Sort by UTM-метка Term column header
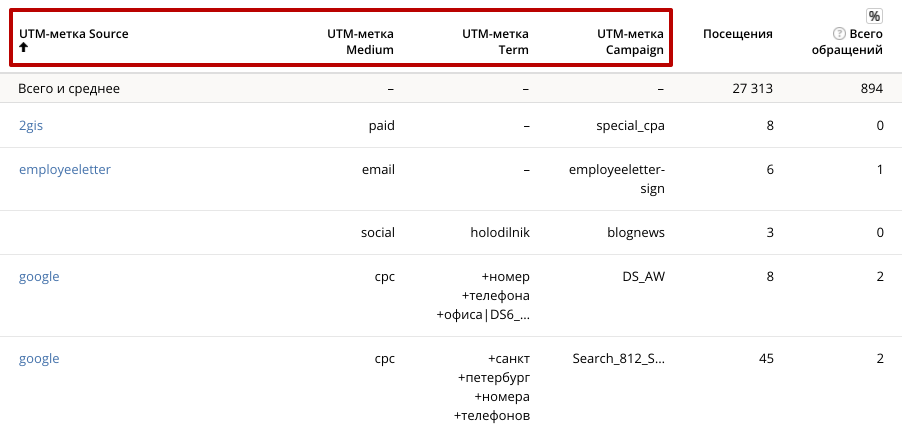The image size is (902, 435). (x=495, y=41)
